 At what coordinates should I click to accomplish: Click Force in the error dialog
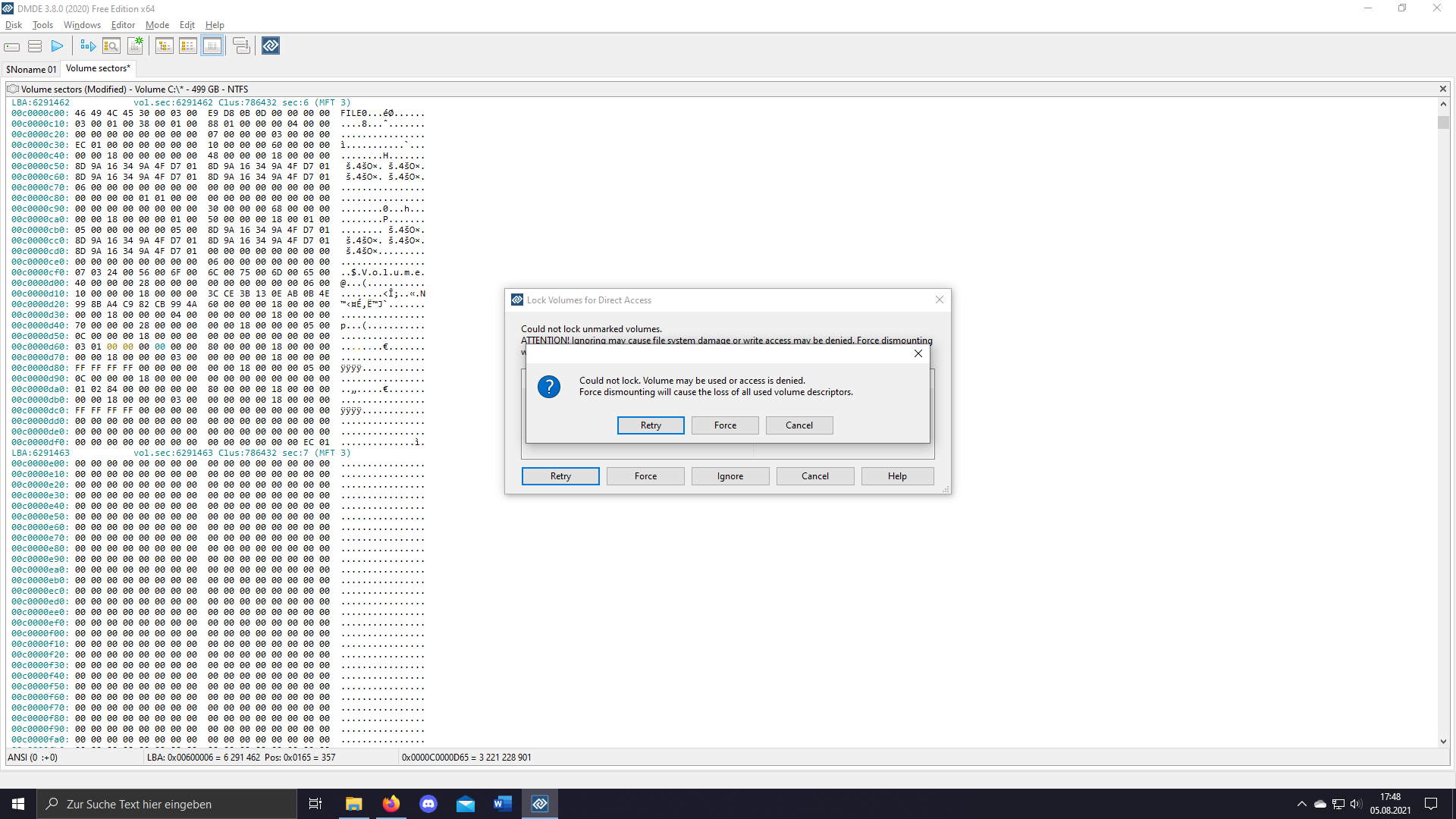tap(724, 425)
